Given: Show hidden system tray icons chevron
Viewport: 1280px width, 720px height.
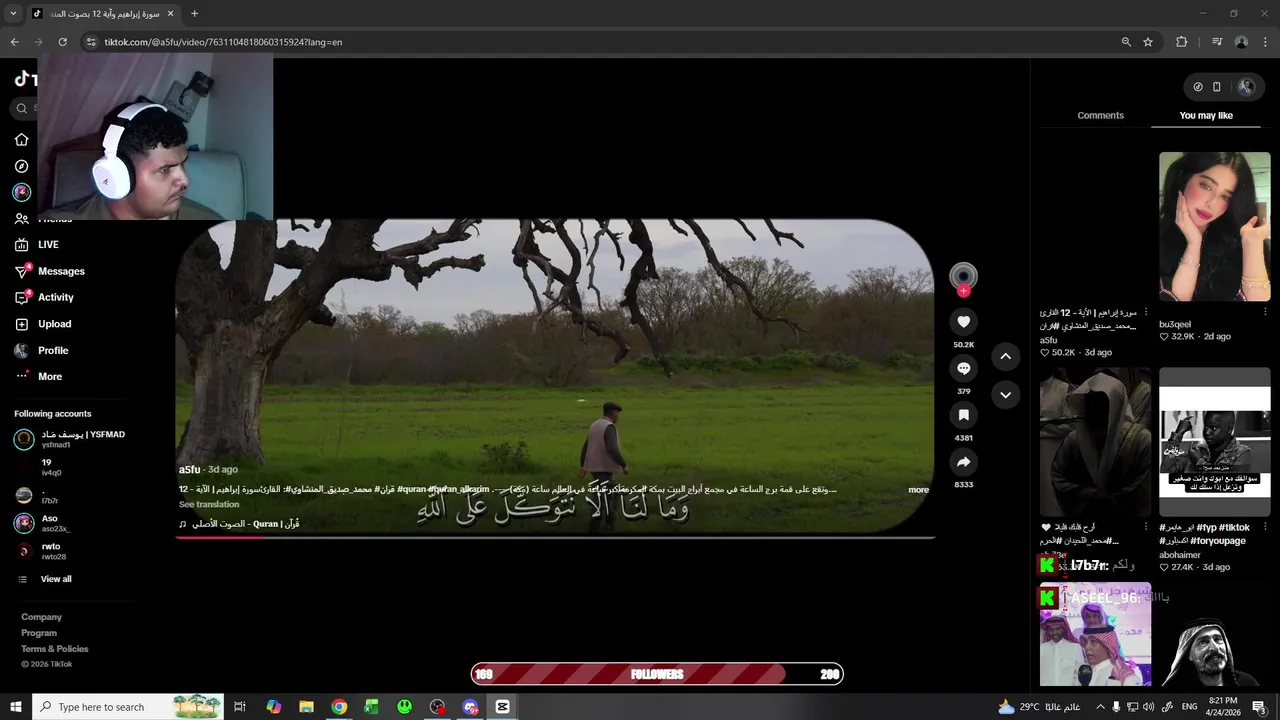Looking at the screenshot, I should pos(1100,707).
